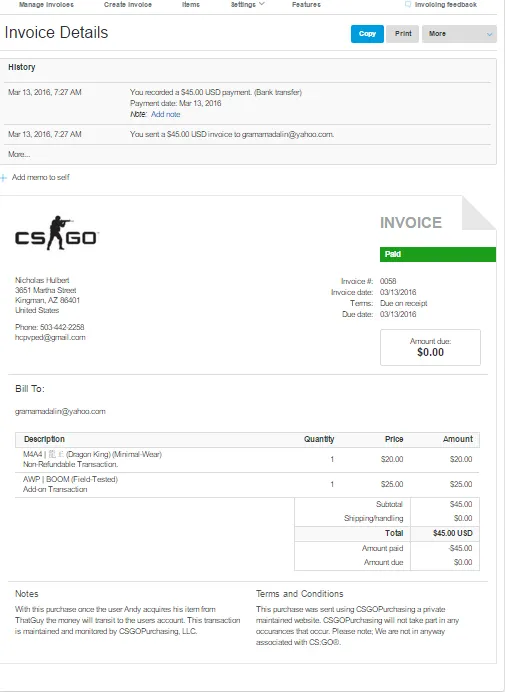Click the invoicing feedback speech bubble icon
This screenshot has width=505, height=692.
tap(408, 4)
